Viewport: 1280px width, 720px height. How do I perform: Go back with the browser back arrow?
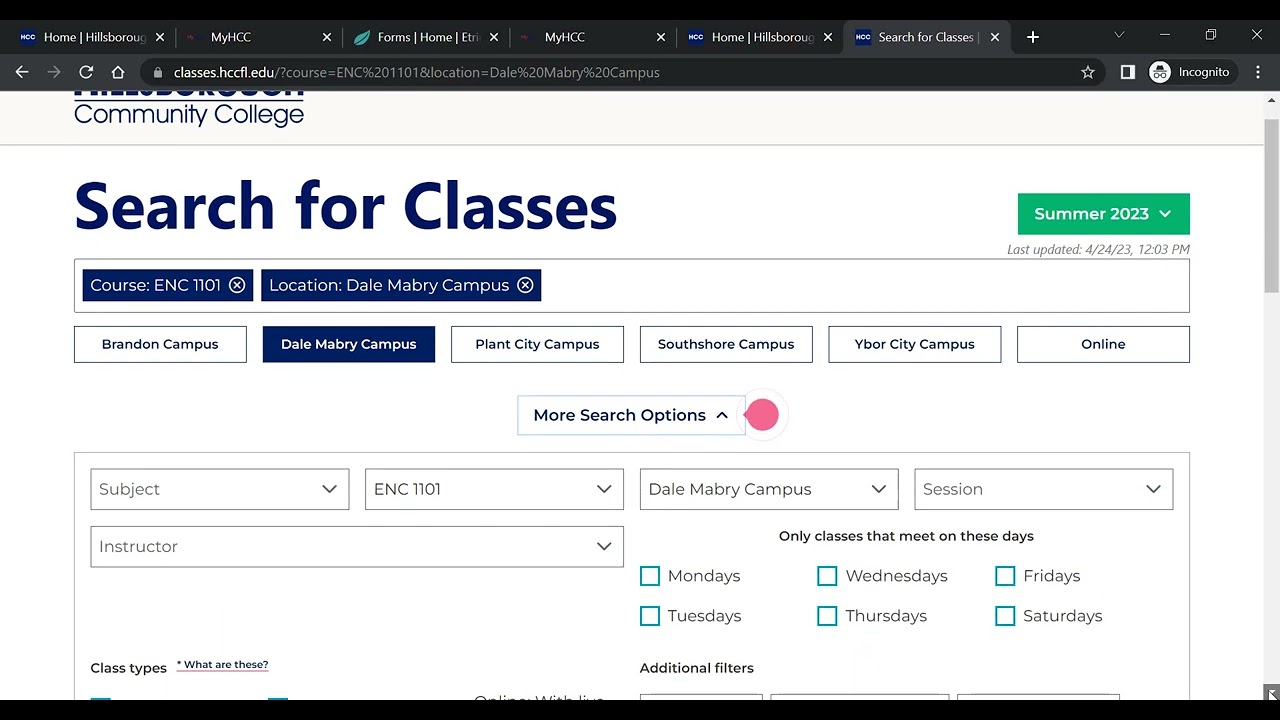tap(22, 72)
